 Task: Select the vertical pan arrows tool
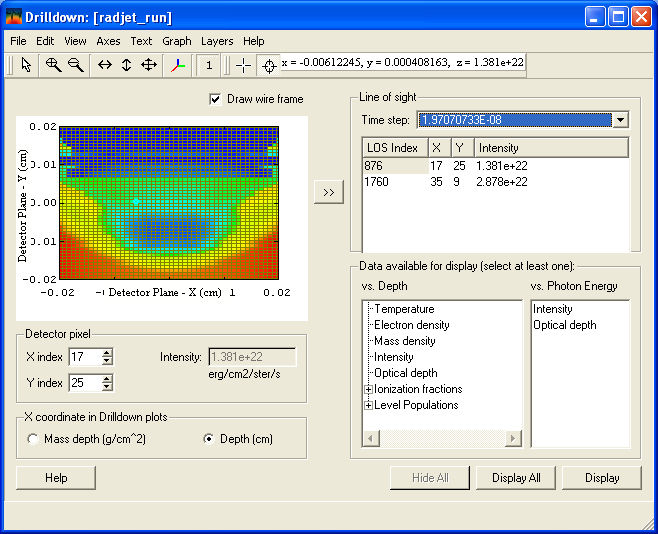click(126, 65)
